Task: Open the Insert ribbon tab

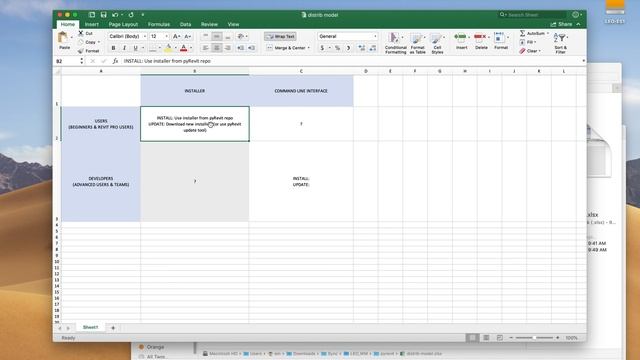Action: (x=91, y=24)
